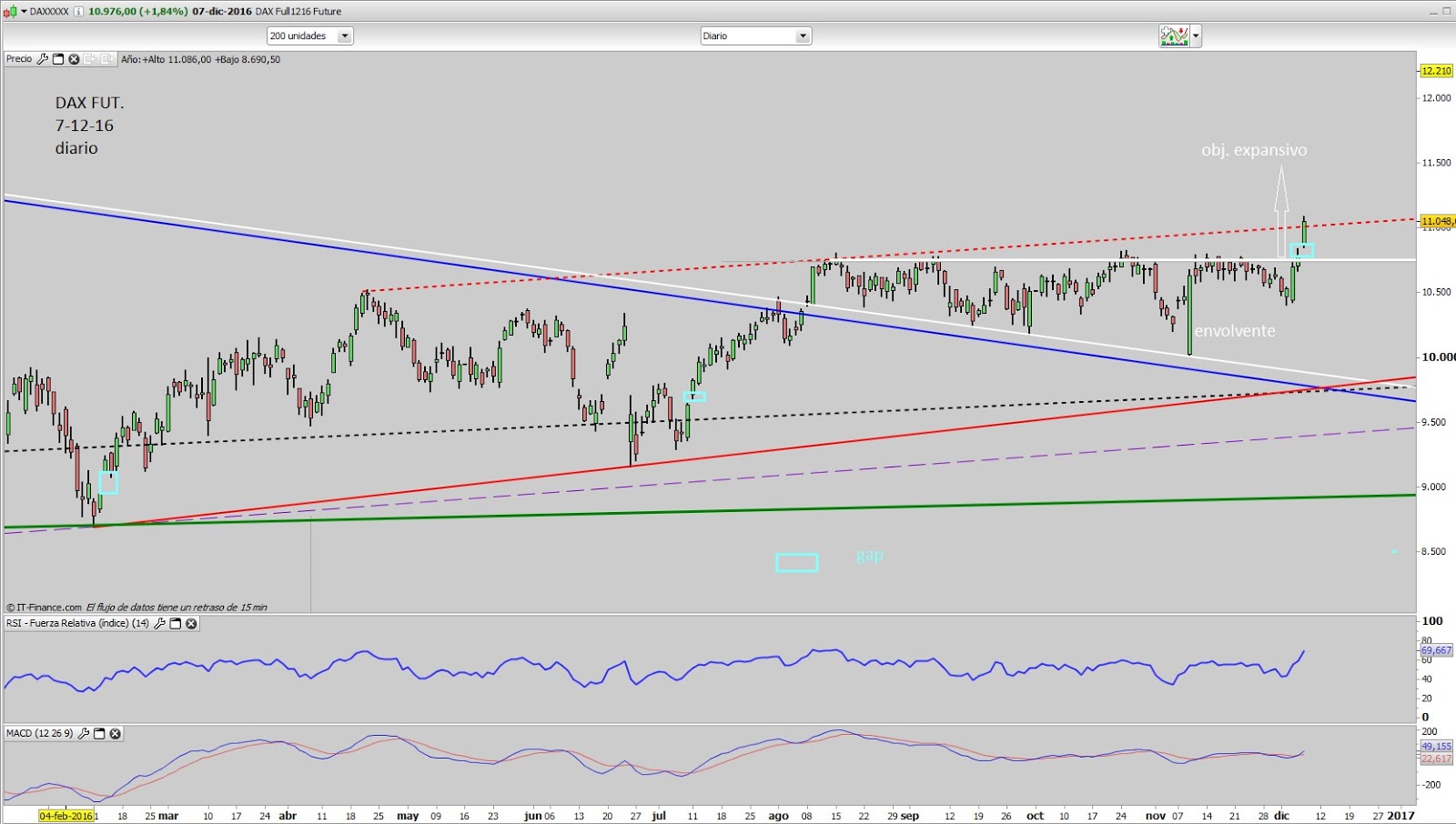Open the Diario timeframe dropdown
Image resolution: width=1456 pixels, height=824 pixels.
[x=755, y=35]
